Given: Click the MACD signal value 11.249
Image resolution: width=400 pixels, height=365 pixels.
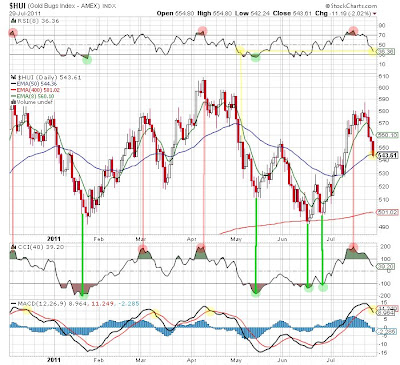Looking at the screenshot, I should click(x=101, y=304).
